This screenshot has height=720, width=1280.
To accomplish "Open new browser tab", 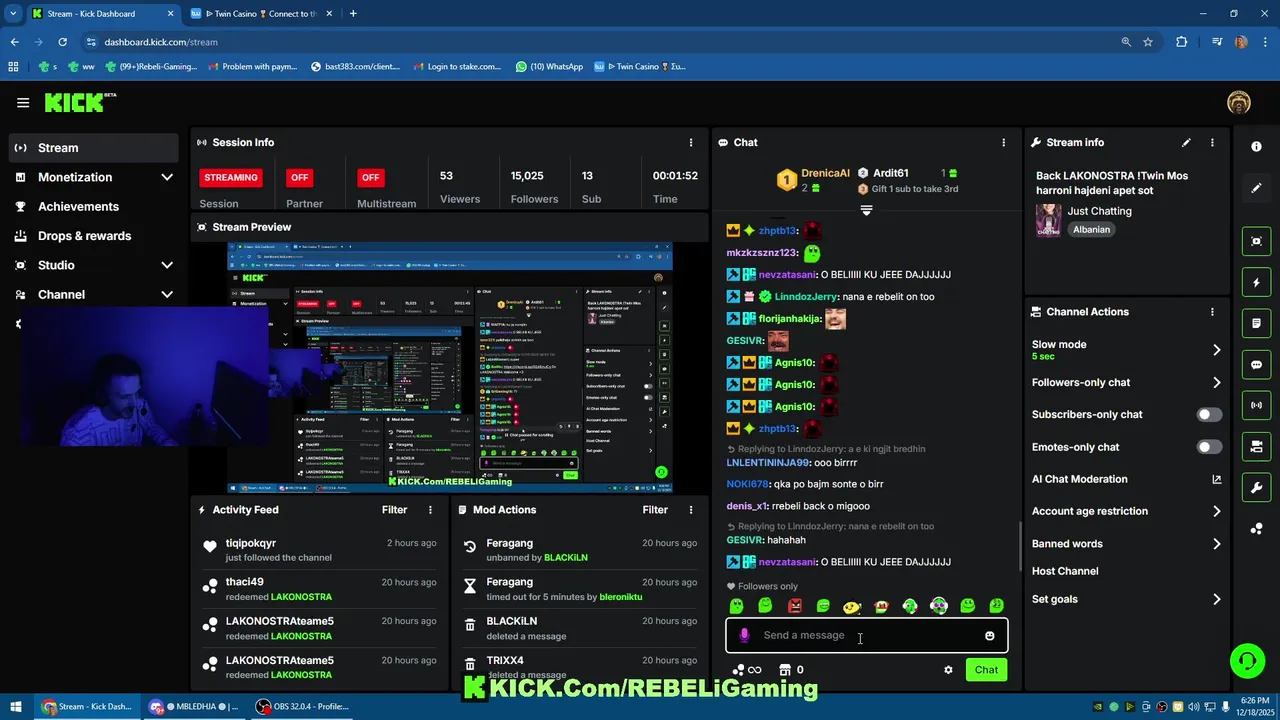I will click(353, 14).
